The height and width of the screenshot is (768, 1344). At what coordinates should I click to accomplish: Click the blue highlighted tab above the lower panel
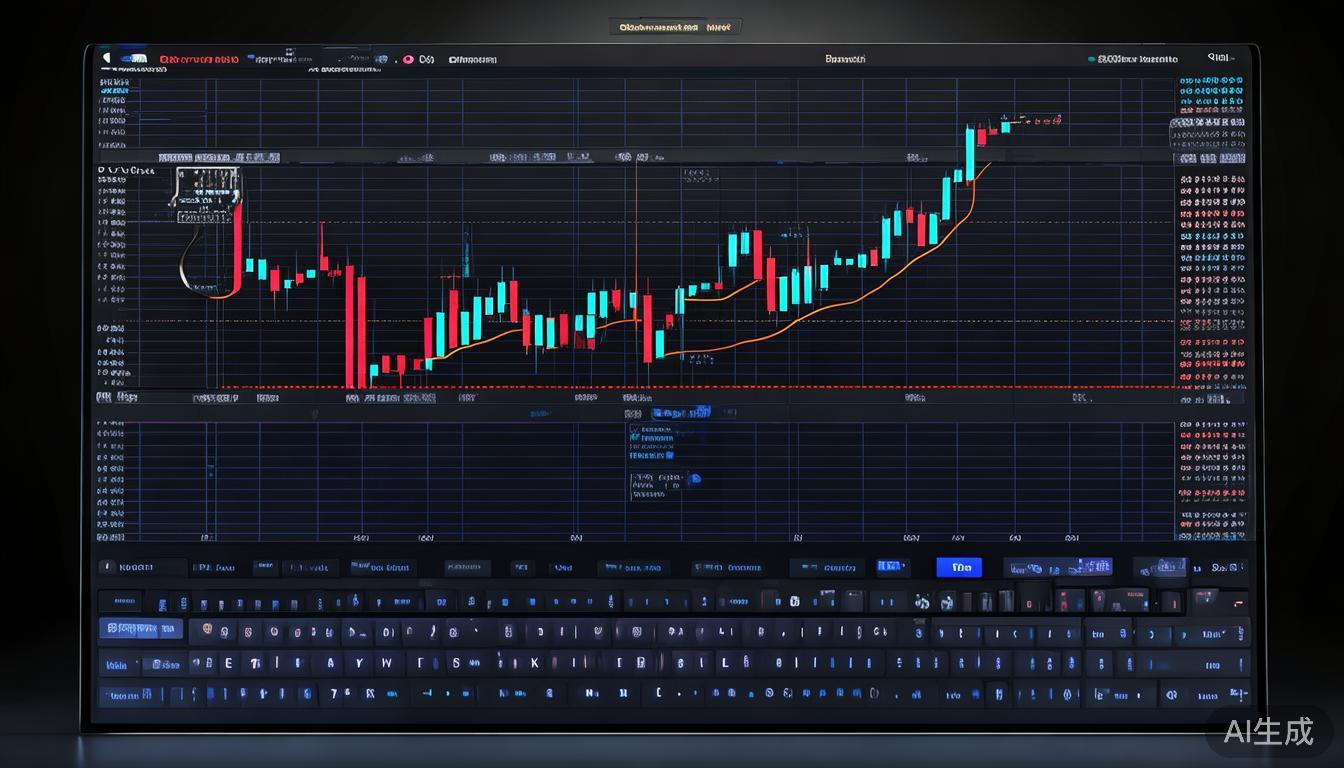(x=681, y=412)
